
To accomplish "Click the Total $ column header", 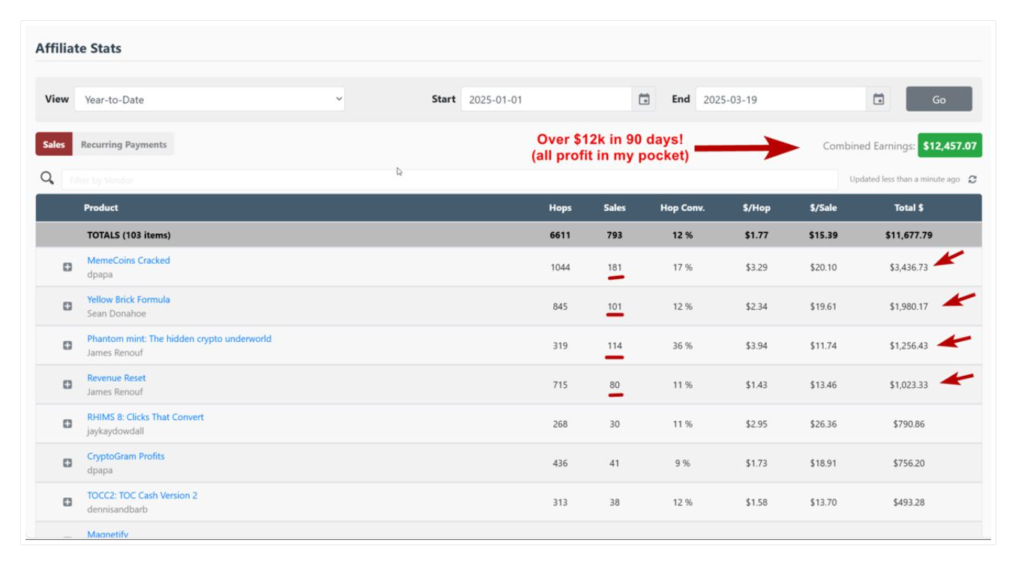I will pyautogui.click(x=908, y=208).
